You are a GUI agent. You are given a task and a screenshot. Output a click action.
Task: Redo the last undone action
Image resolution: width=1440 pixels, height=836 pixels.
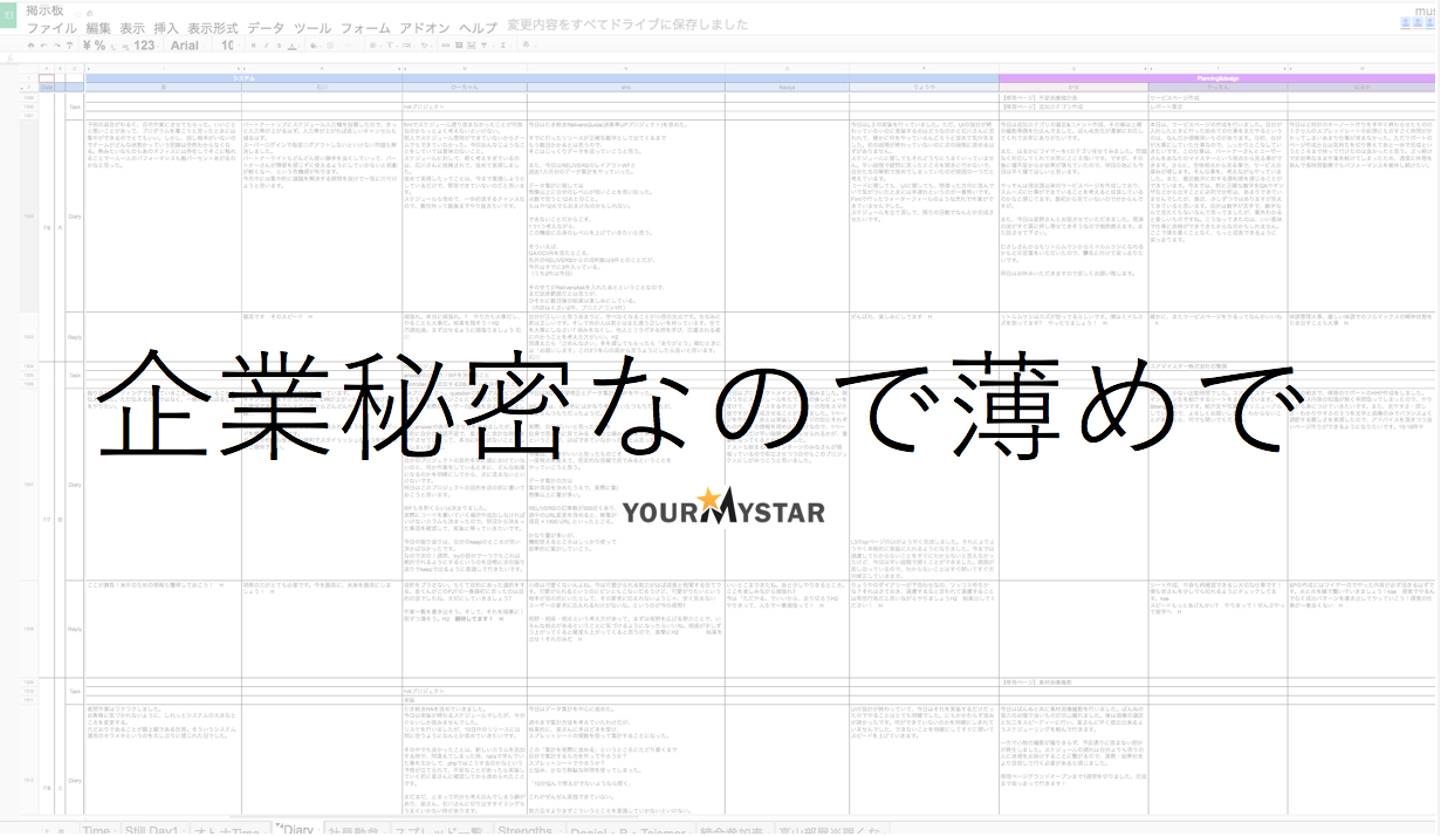click(x=55, y=45)
